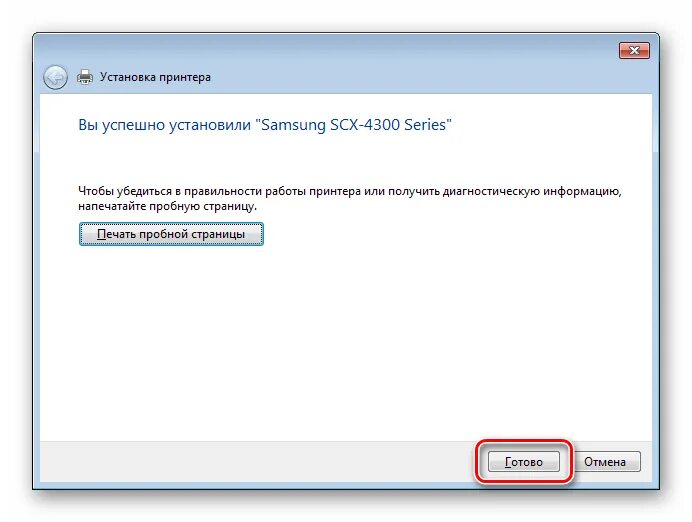Screen dimensions: 692x522
Task: Click gray footer strip left of Готово
Action: [x=256, y=462]
